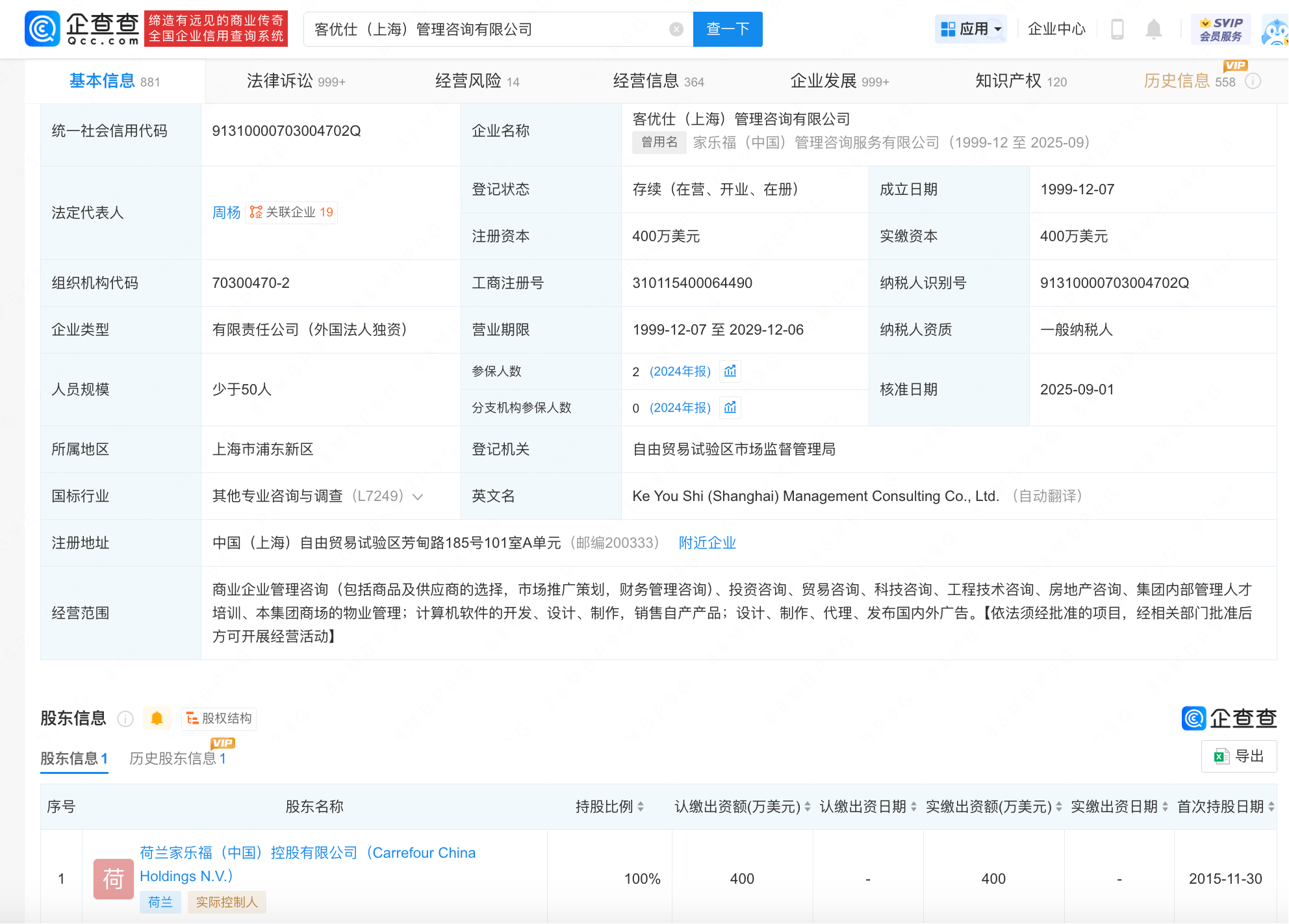Open 附近企业 link beside address
Screen dimensions: 1289x924
point(707,543)
